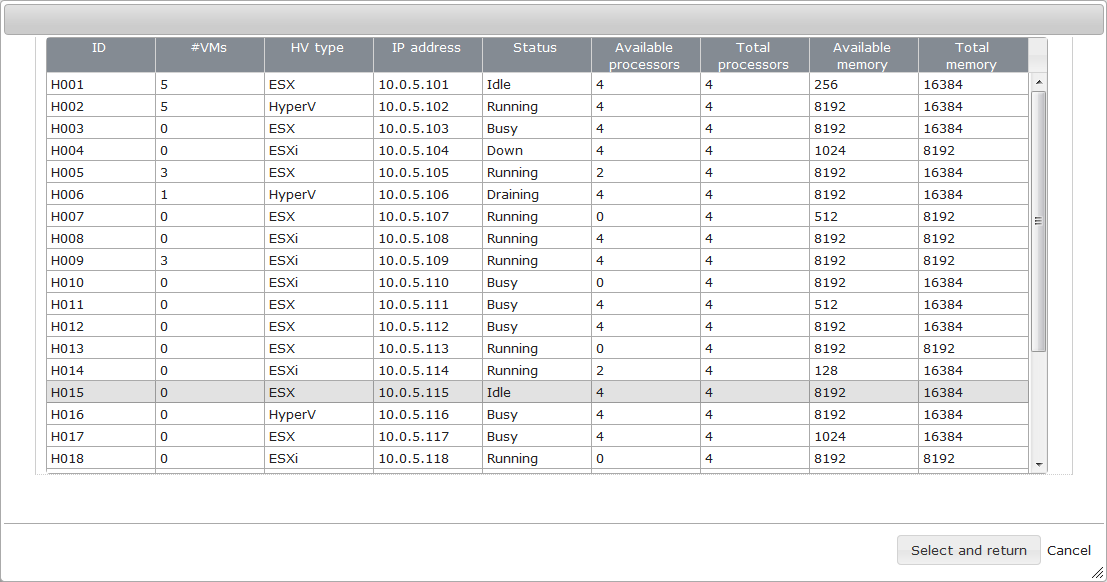Select host row H001
The height and width of the screenshot is (582, 1107).
coord(537,84)
